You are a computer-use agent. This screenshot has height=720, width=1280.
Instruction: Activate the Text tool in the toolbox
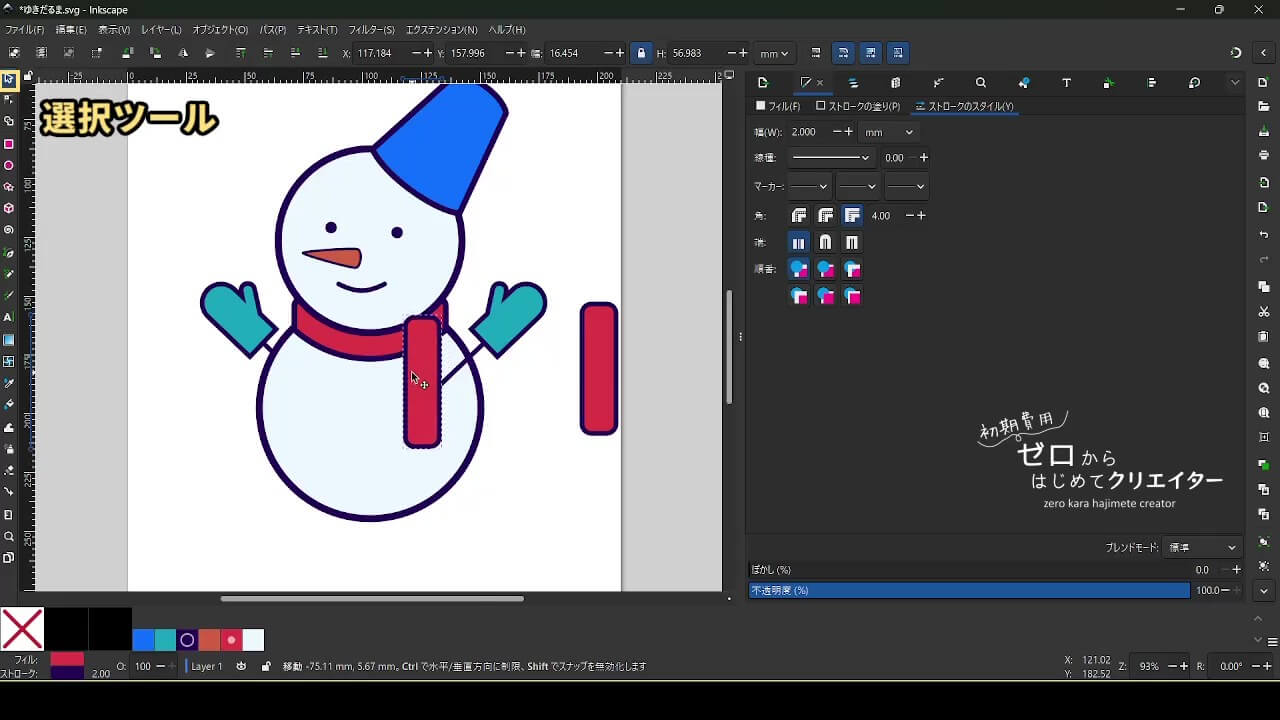coord(9,317)
